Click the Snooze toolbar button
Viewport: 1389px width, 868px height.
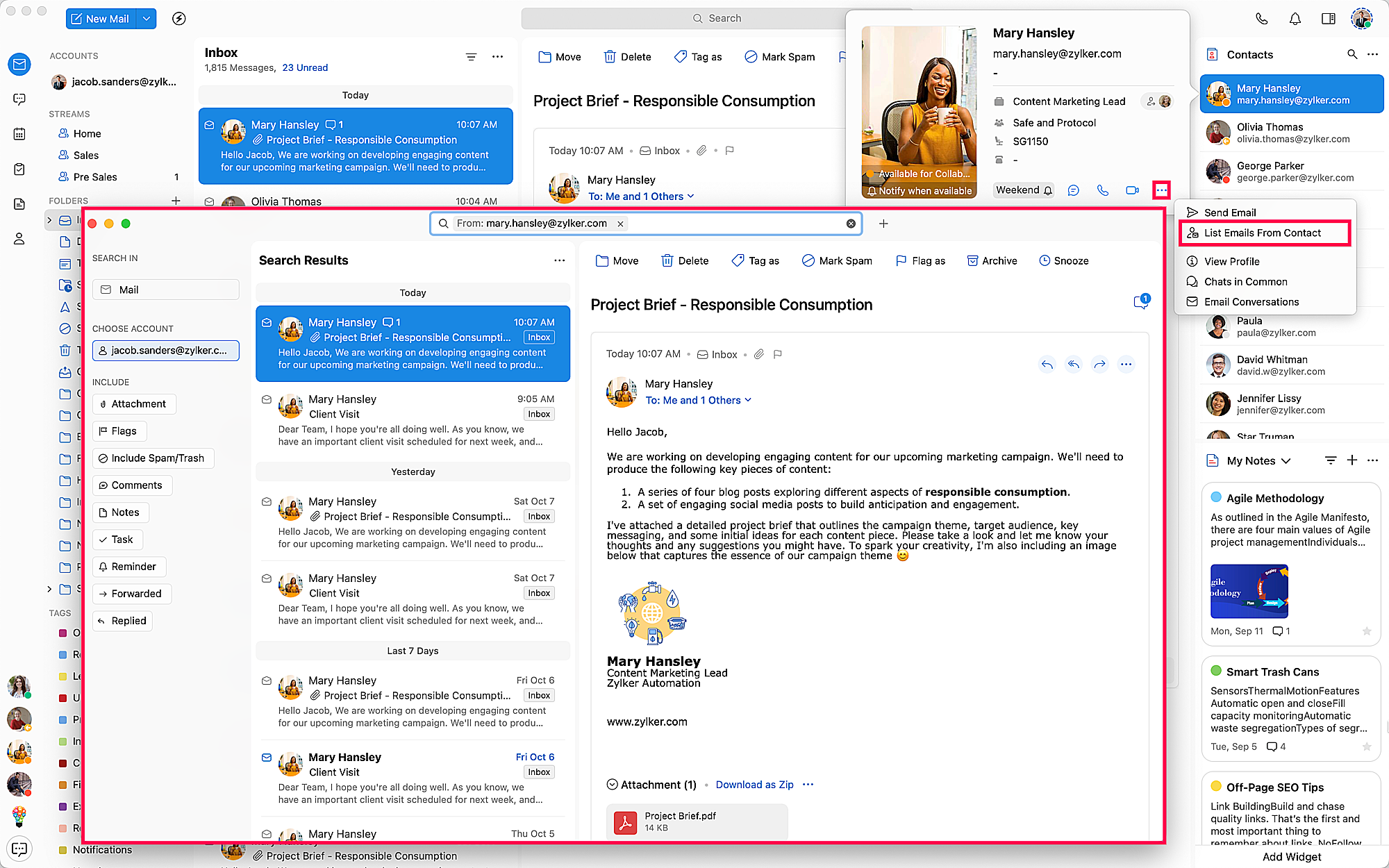coord(1063,261)
